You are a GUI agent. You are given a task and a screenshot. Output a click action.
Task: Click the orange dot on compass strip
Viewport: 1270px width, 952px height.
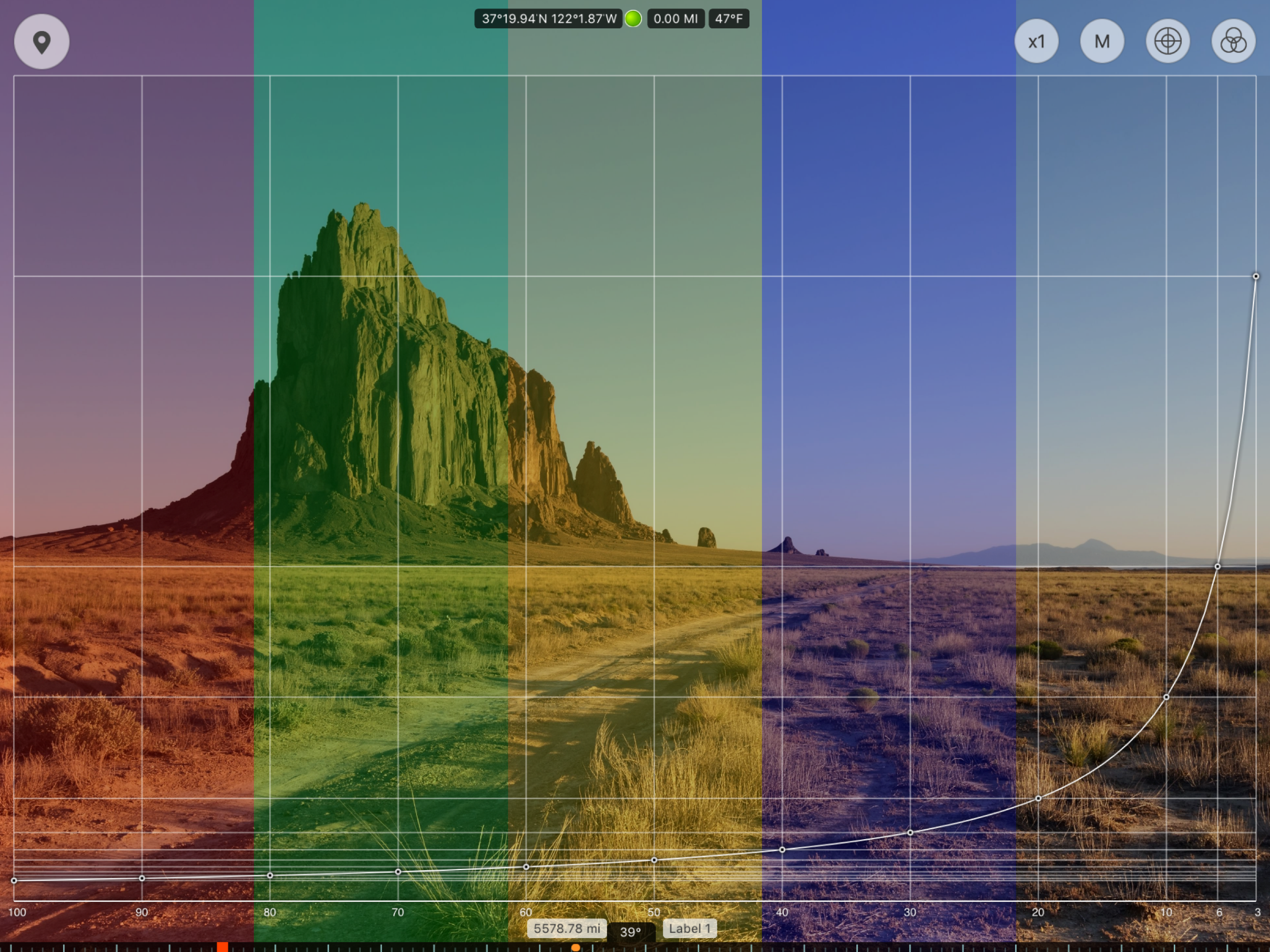click(575, 948)
